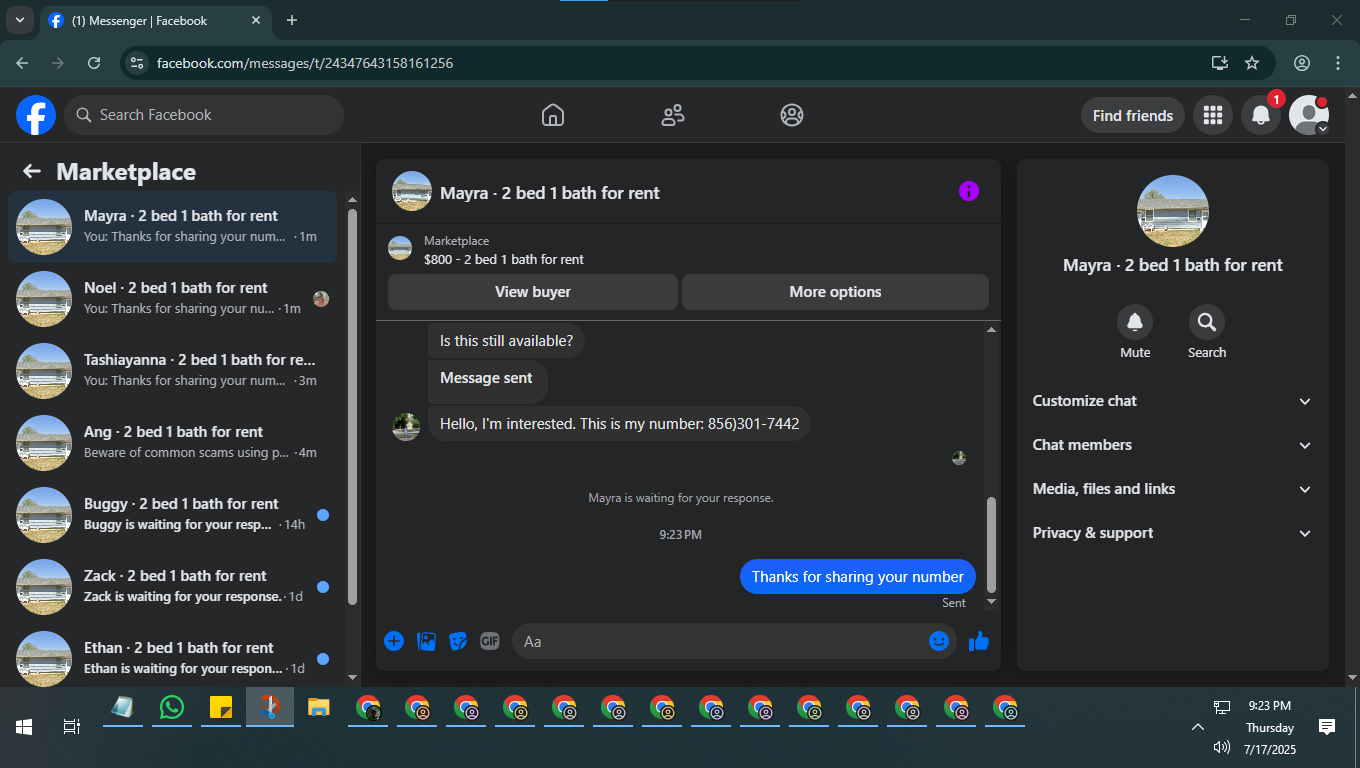Go back using the Marketplace arrow
The width and height of the screenshot is (1360, 768).
click(x=32, y=171)
